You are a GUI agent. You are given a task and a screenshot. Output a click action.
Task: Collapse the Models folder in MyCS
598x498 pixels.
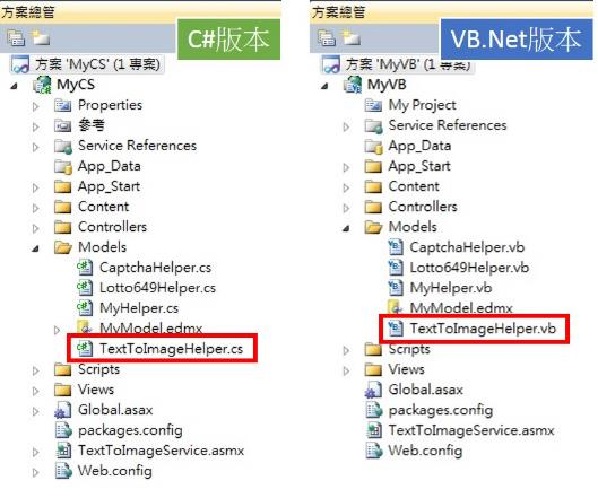click(35, 249)
